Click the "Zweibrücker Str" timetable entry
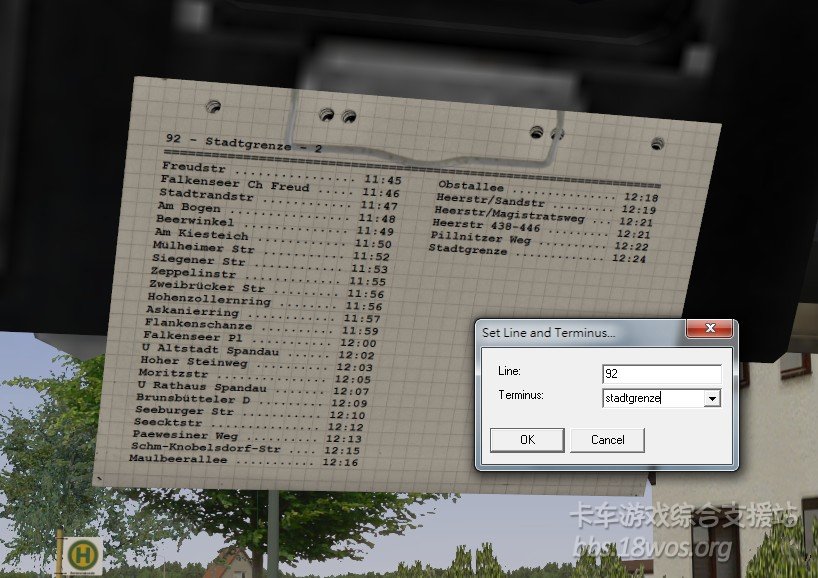 tap(207, 286)
